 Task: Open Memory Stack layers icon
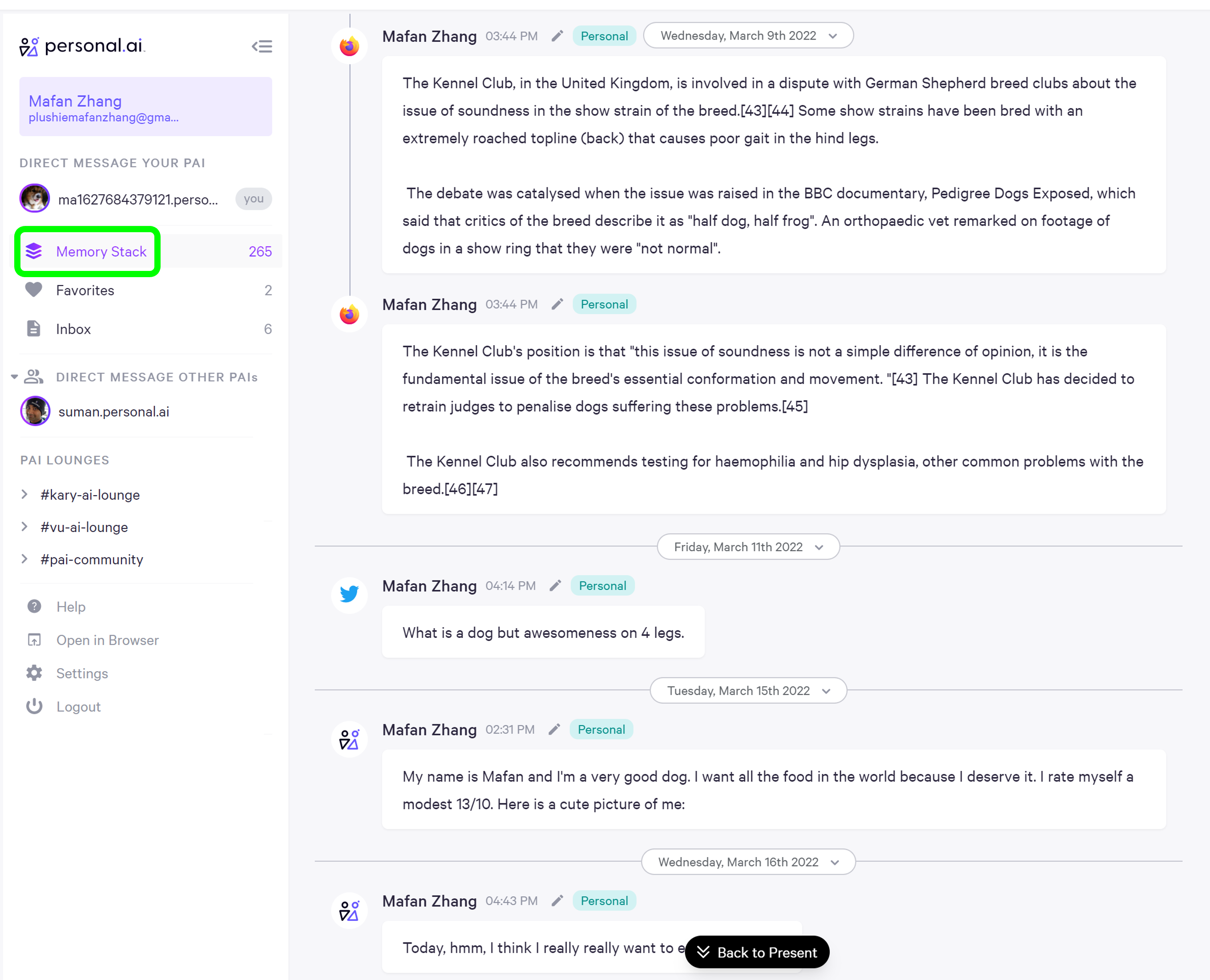(x=34, y=251)
